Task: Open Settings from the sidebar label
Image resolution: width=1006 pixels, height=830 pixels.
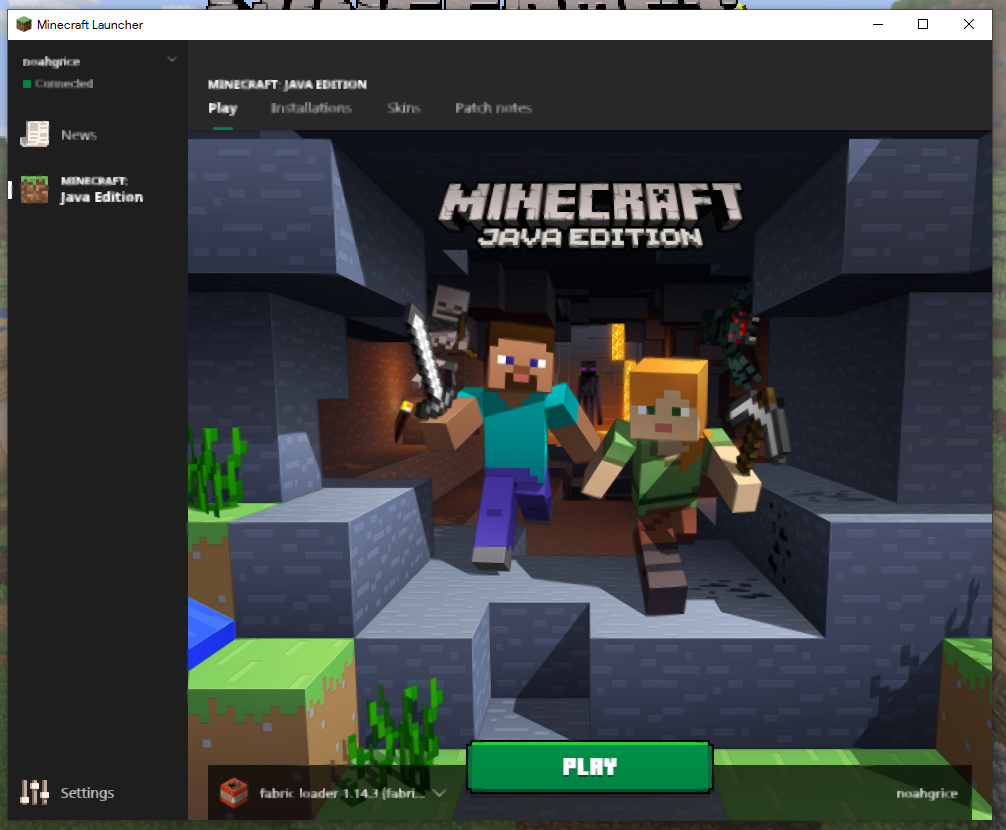Action: 87,792
